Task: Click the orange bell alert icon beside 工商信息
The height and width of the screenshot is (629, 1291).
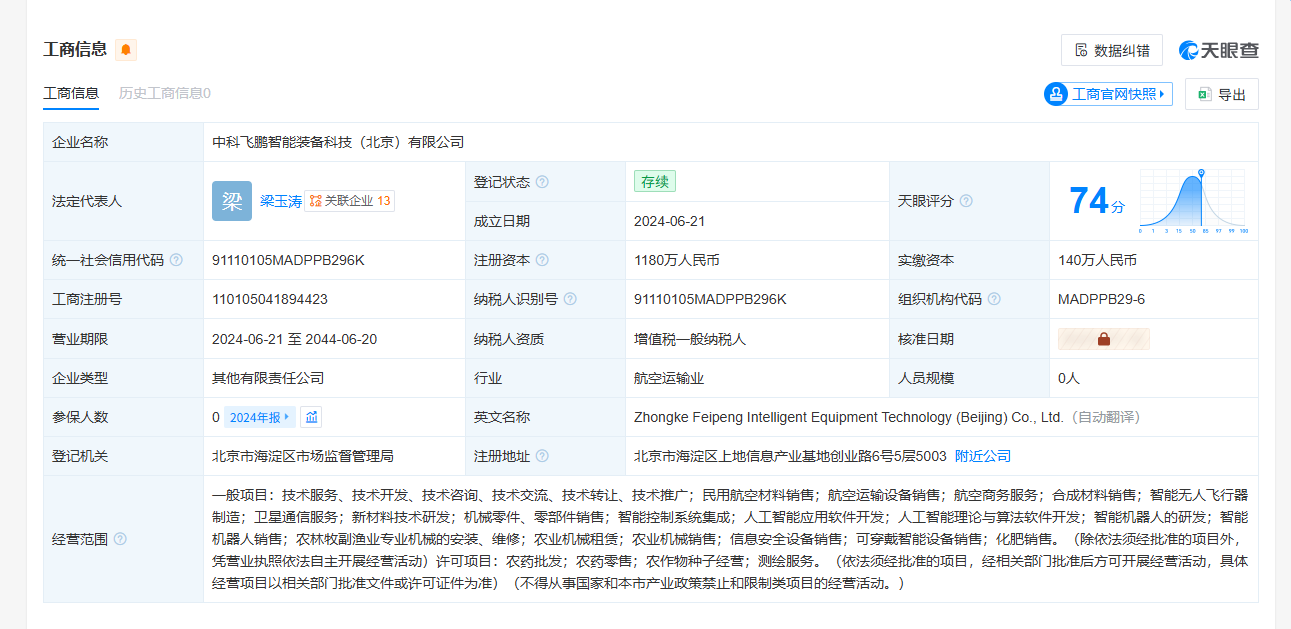Action: [126, 50]
